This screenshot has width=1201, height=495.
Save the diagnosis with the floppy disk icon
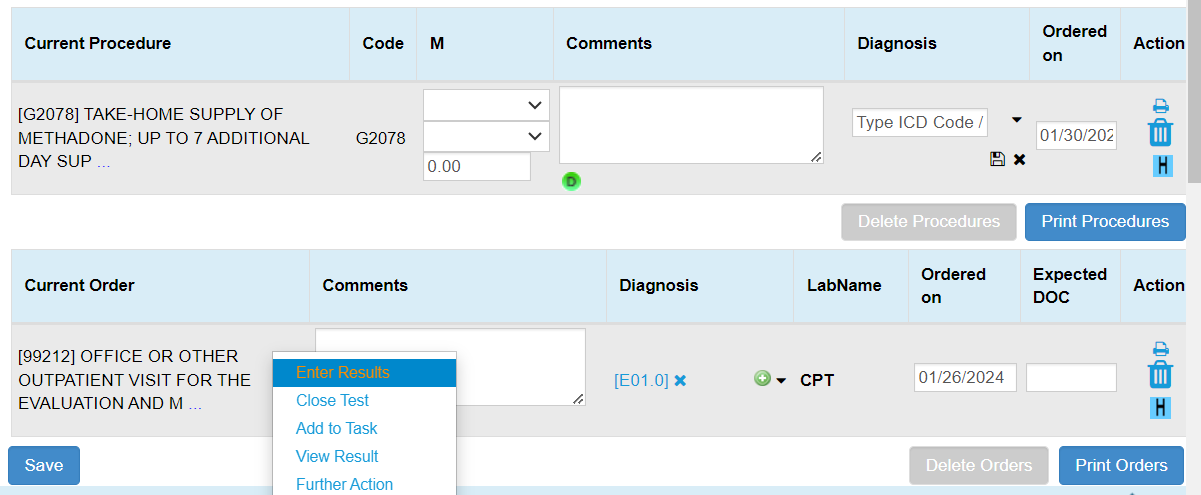[997, 159]
